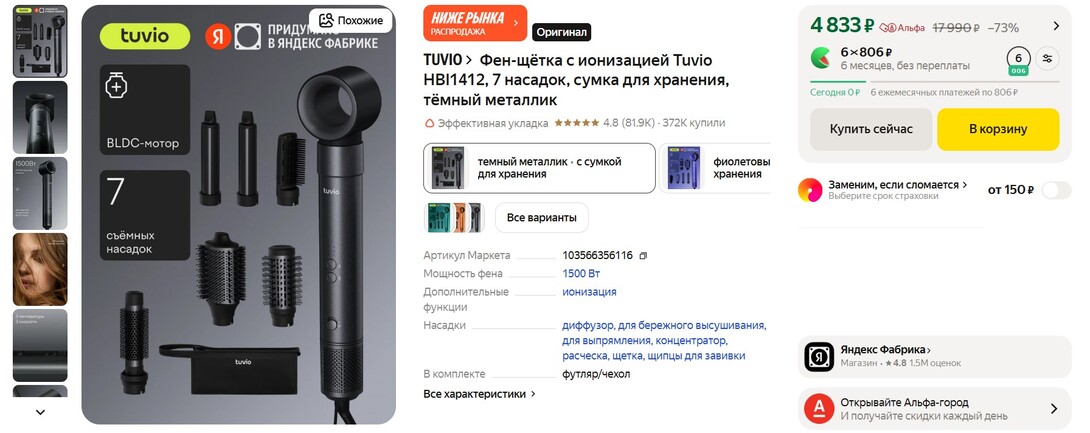Click the multicolor variants swatch thumbnail
The width and height of the screenshot is (1090, 433).
point(453,218)
